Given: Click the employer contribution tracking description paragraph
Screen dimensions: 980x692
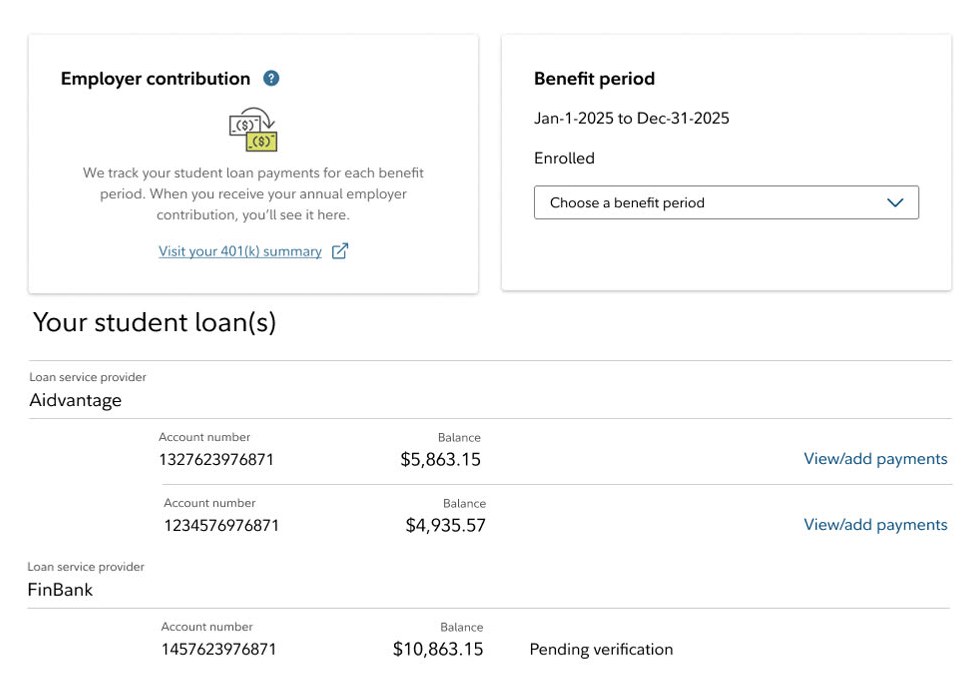Looking at the screenshot, I should (253, 194).
